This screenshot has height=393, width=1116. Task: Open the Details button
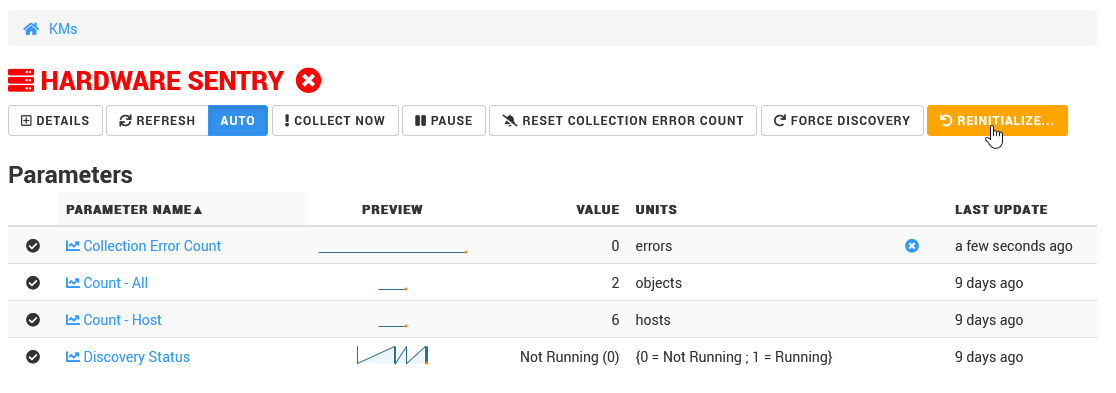(56, 120)
